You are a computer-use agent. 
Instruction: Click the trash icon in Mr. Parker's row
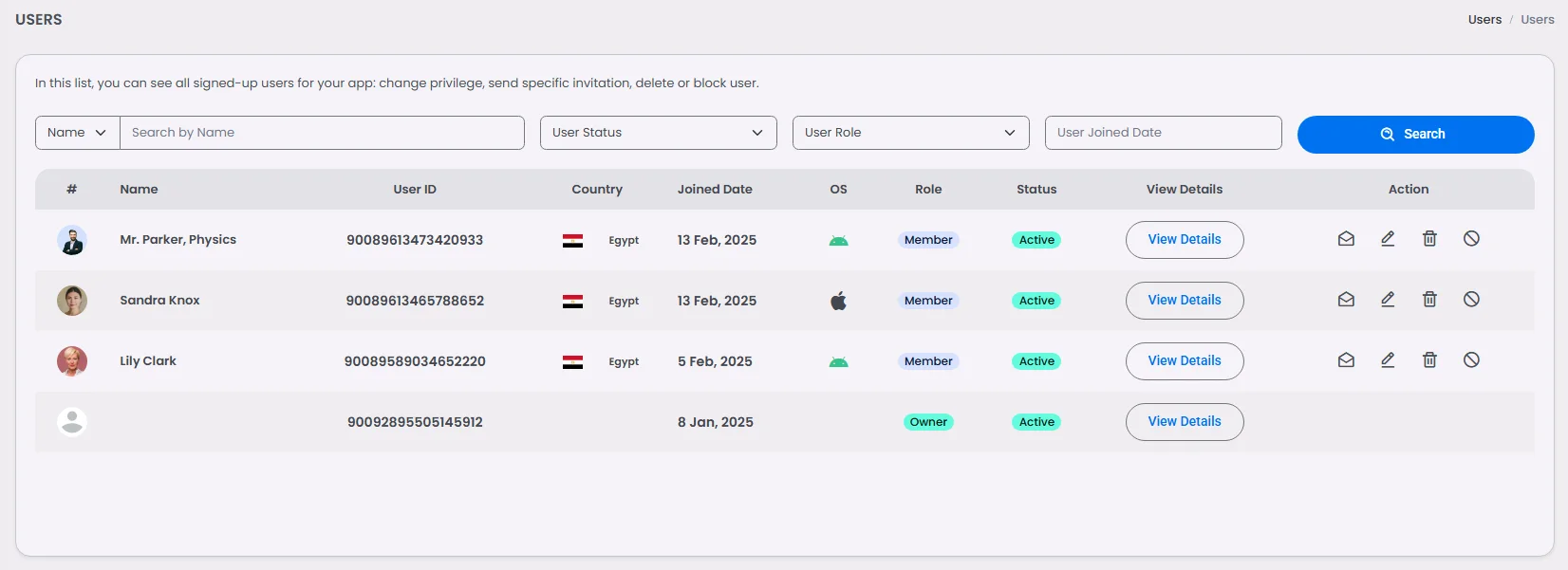tap(1429, 239)
